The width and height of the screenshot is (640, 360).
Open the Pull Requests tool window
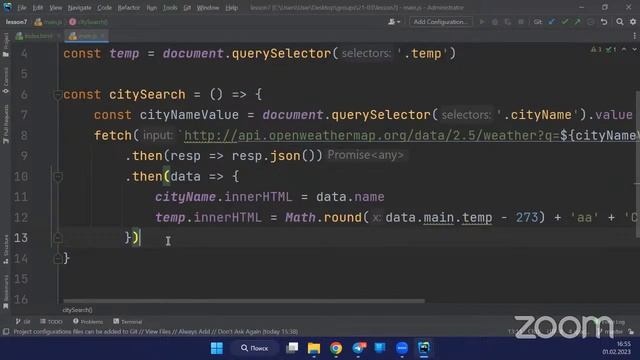(x=5, y=124)
